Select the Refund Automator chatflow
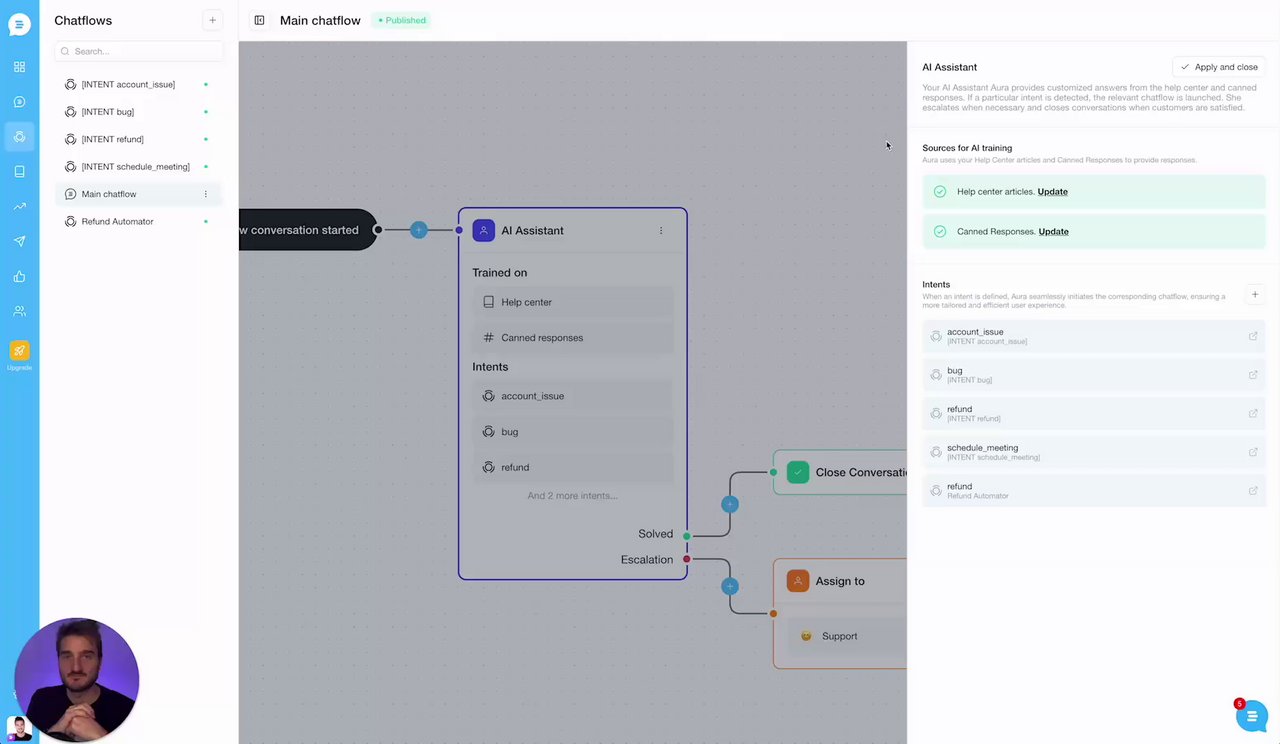The height and width of the screenshot is (744, 1280). click(x=117, y=221)
